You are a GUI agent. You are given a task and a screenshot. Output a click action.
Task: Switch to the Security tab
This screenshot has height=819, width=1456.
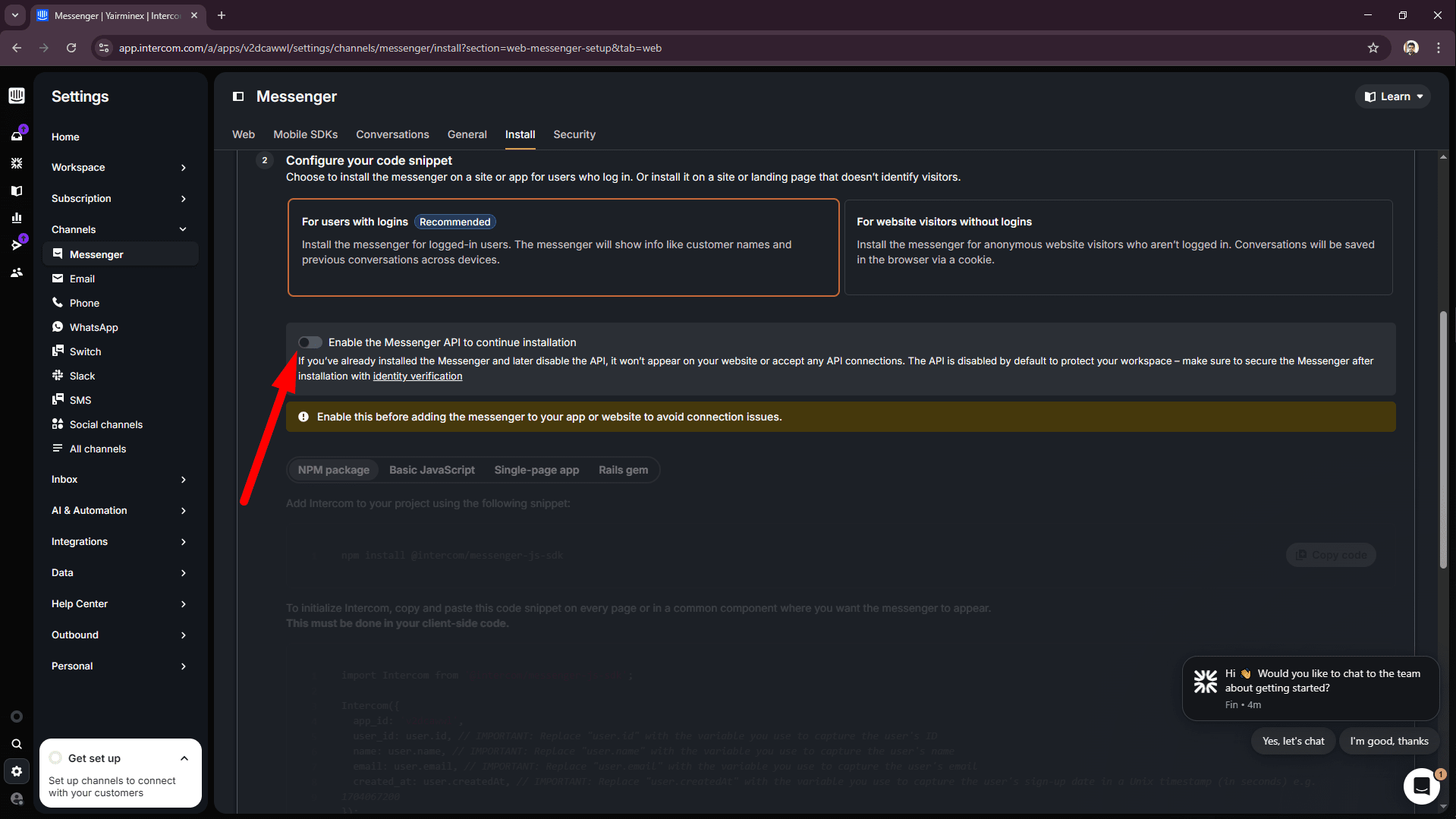[574, 134]
